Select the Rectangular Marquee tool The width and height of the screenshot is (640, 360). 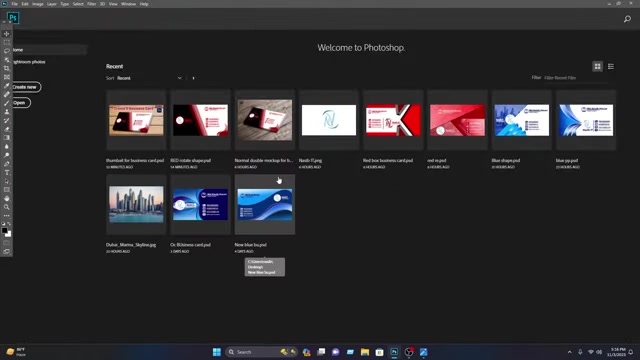(x=7, y=42)
